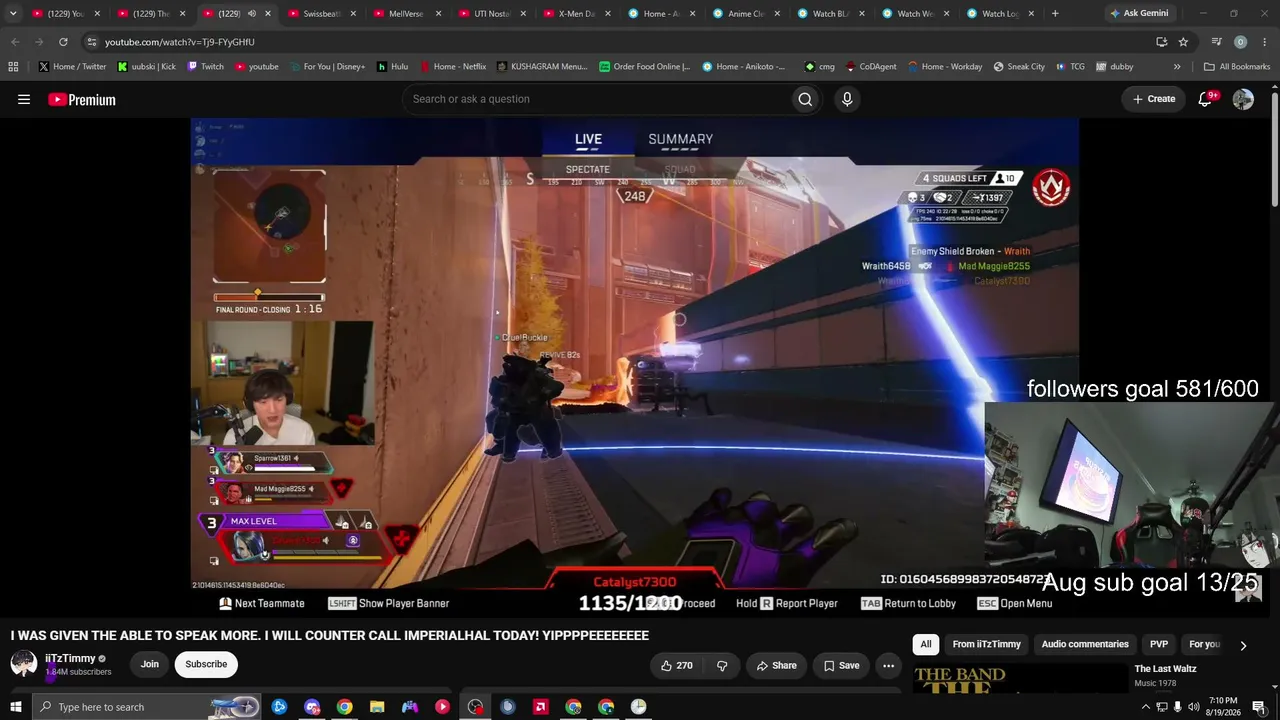
Task: Open The Last Waltz video title
Action: (1165, 669)
